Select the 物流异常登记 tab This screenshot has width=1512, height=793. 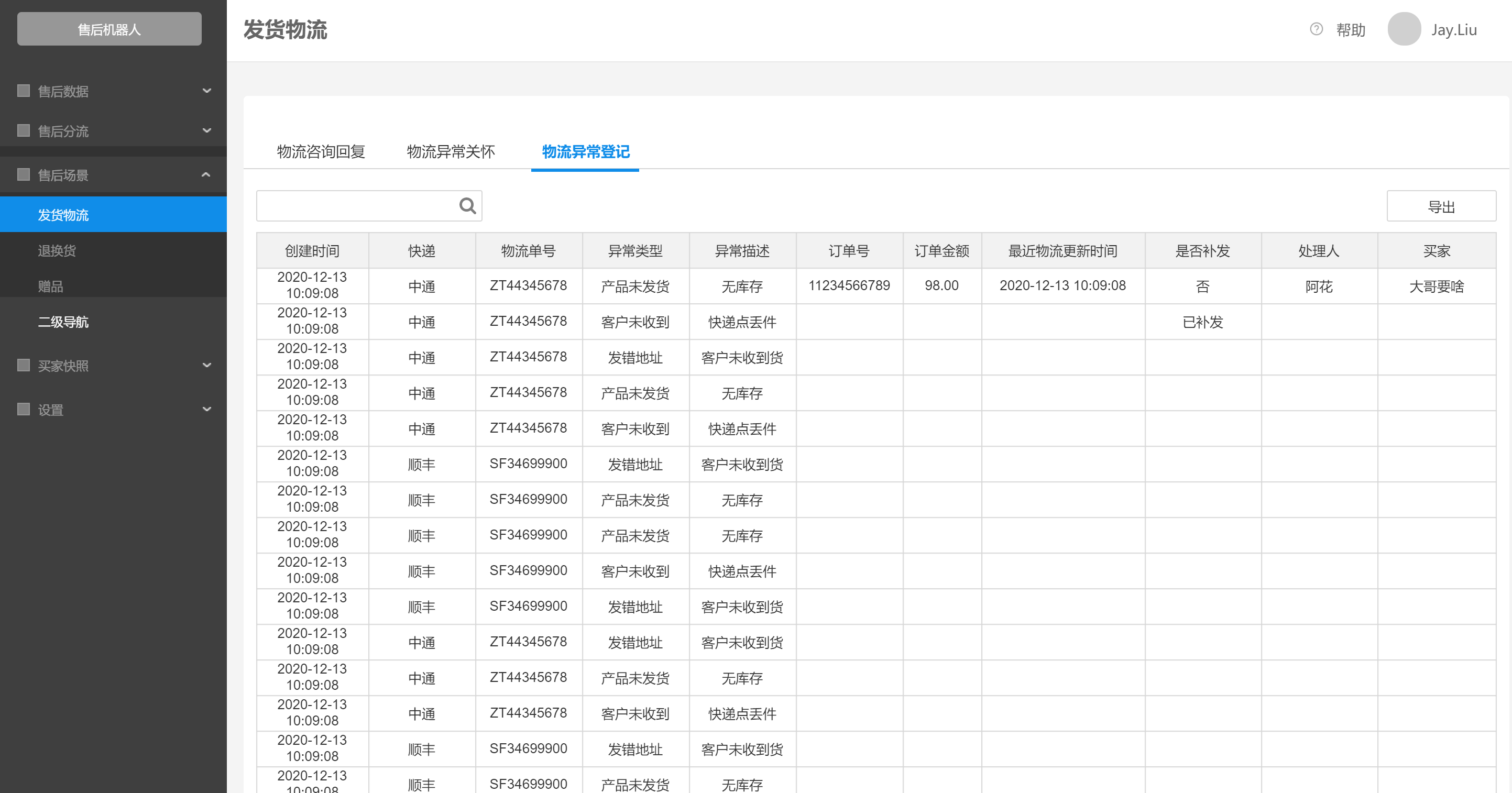pos(585,151)
